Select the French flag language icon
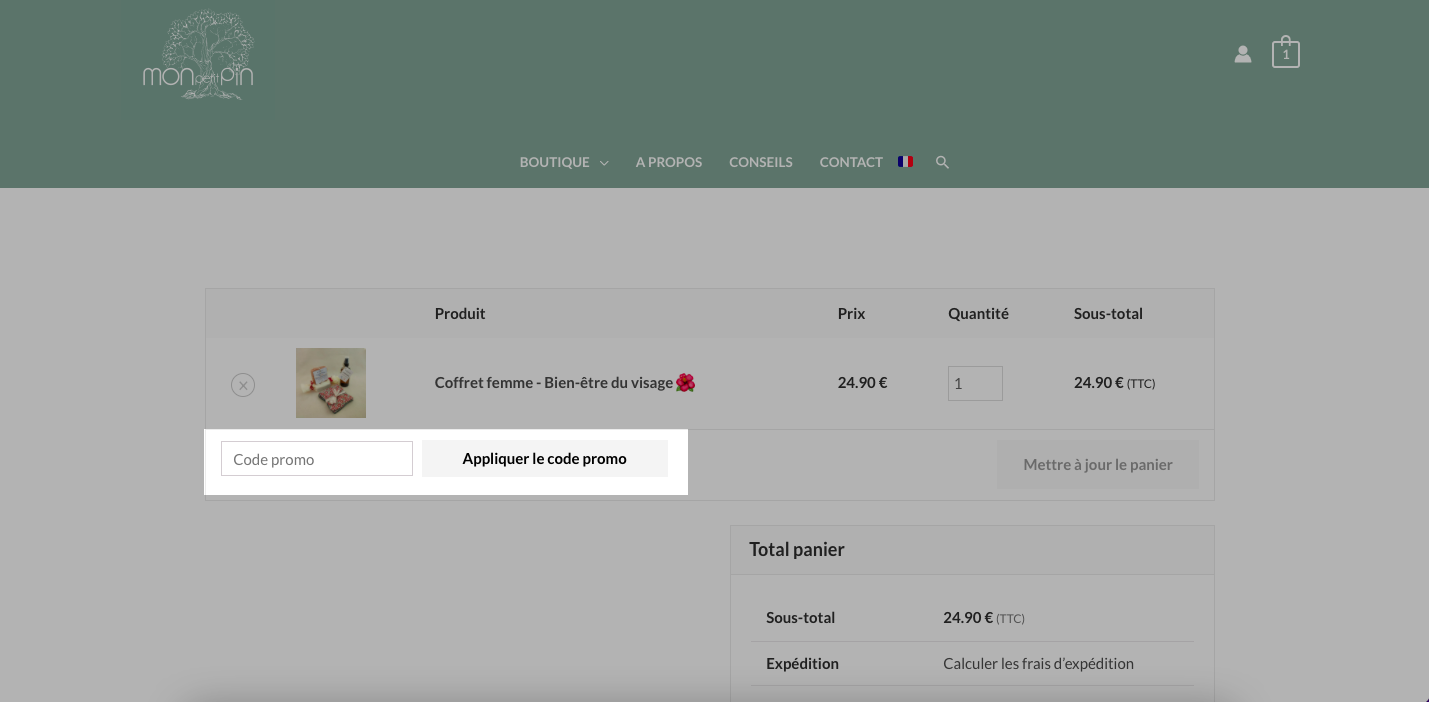Viewport: 1429px width, 702px height. (x=905, y=161)
